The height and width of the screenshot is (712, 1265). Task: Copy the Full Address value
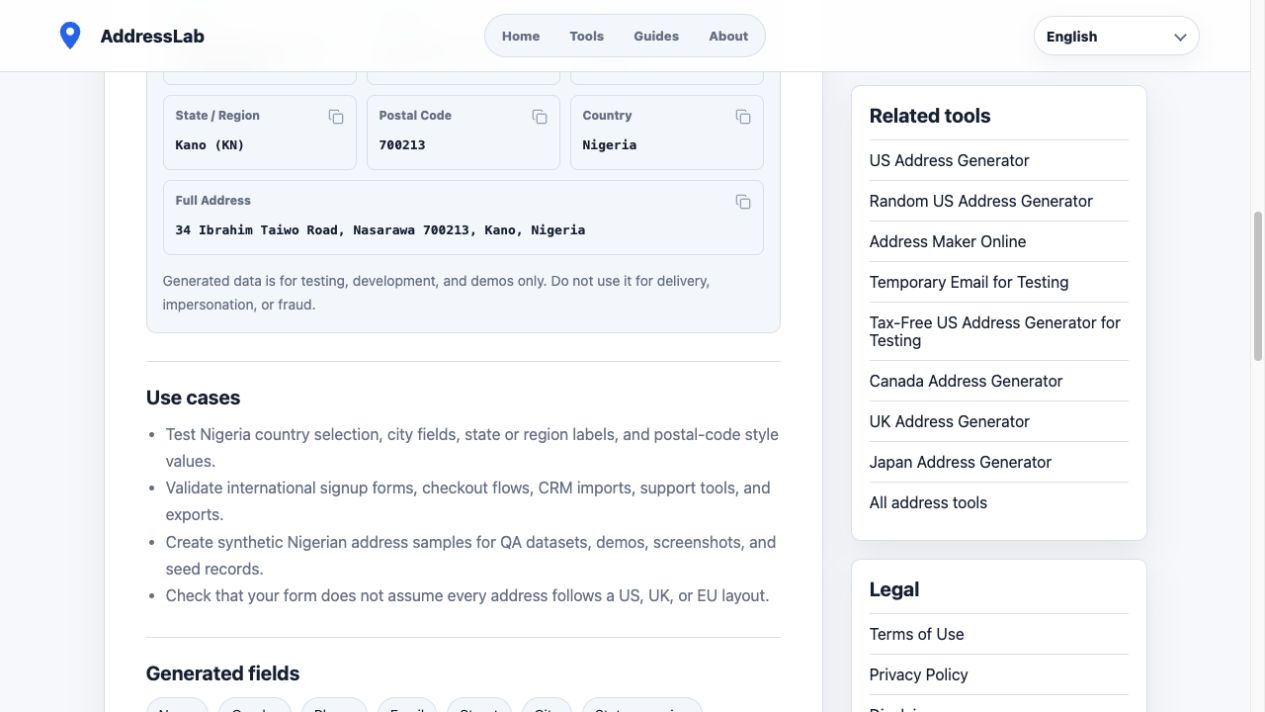[743, 202]
